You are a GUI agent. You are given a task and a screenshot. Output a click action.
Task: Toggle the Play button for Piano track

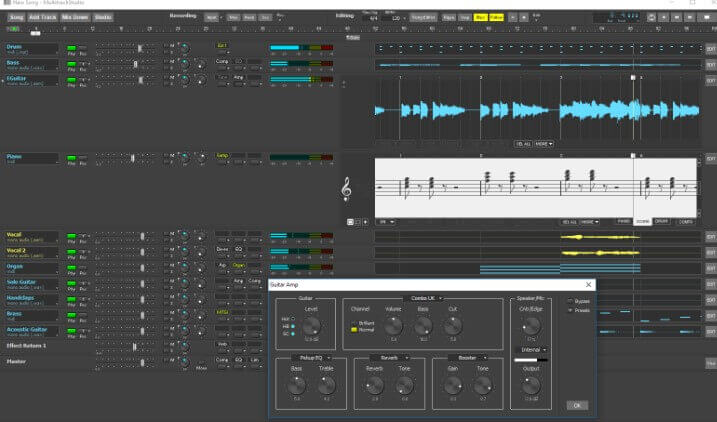click(x=71, y=158)
